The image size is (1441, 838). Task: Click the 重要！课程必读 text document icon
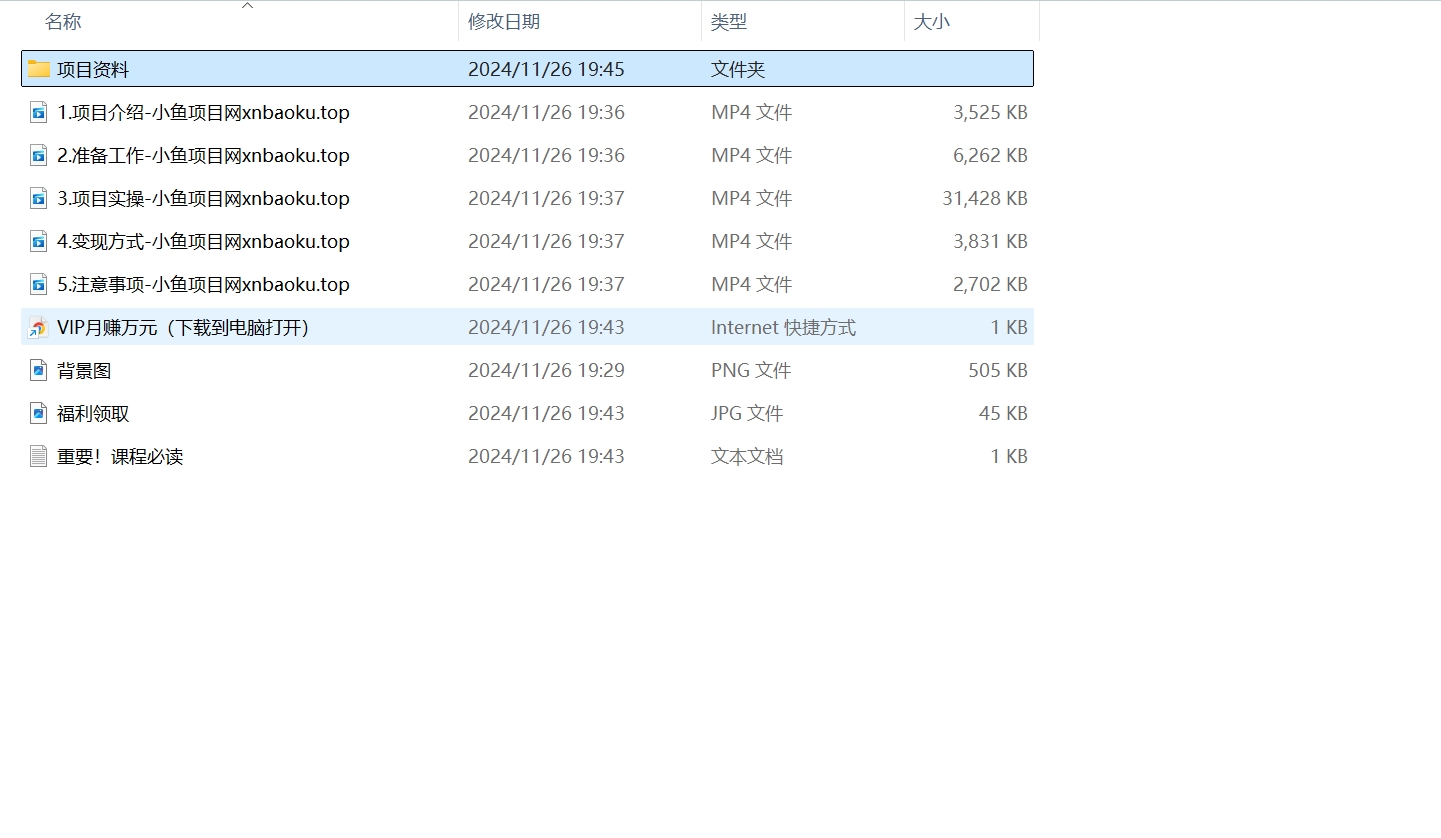39,456
